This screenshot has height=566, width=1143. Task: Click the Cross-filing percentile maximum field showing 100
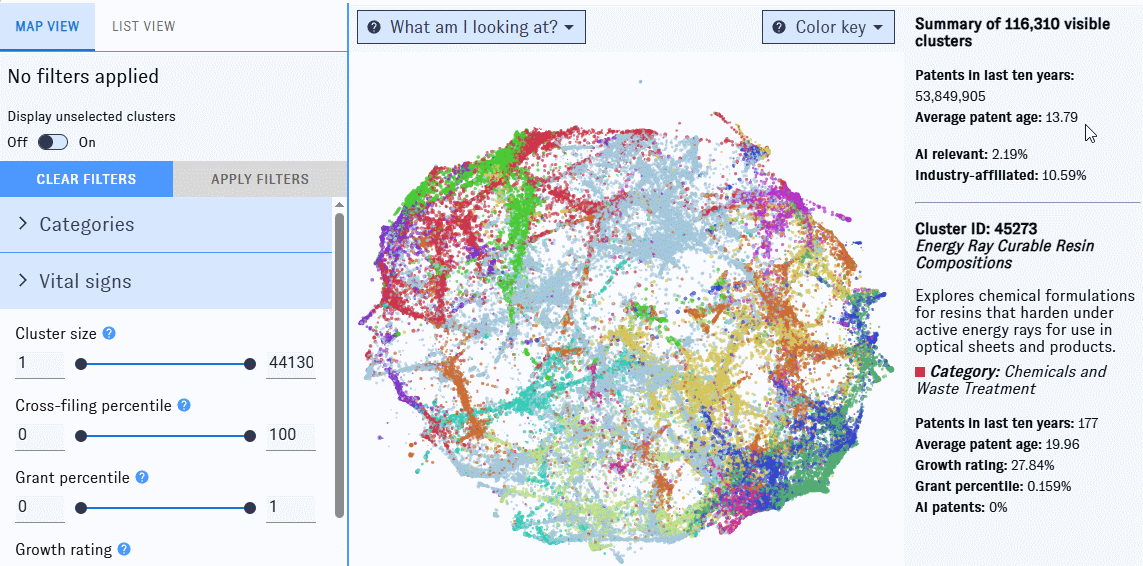point(291,435)
